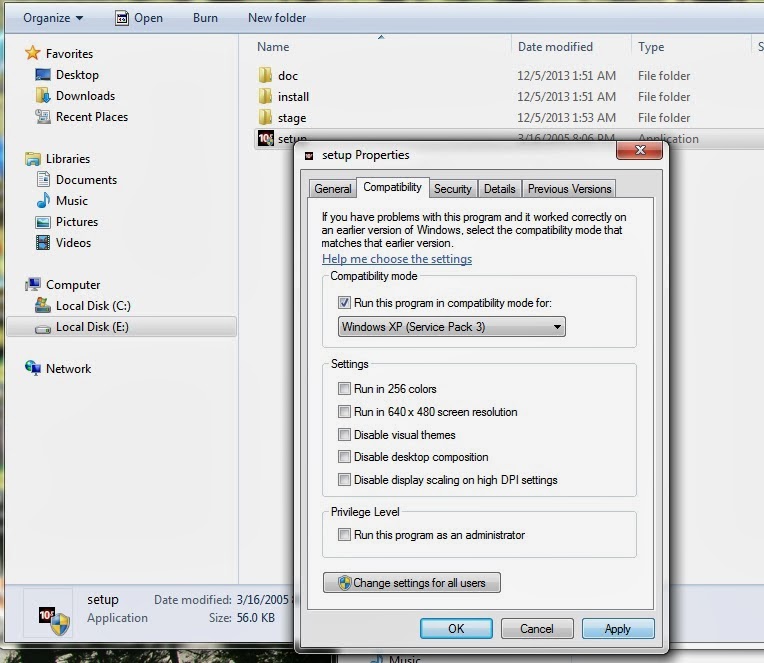
Task: Click the stage folder icon
Action: [265, 117]
